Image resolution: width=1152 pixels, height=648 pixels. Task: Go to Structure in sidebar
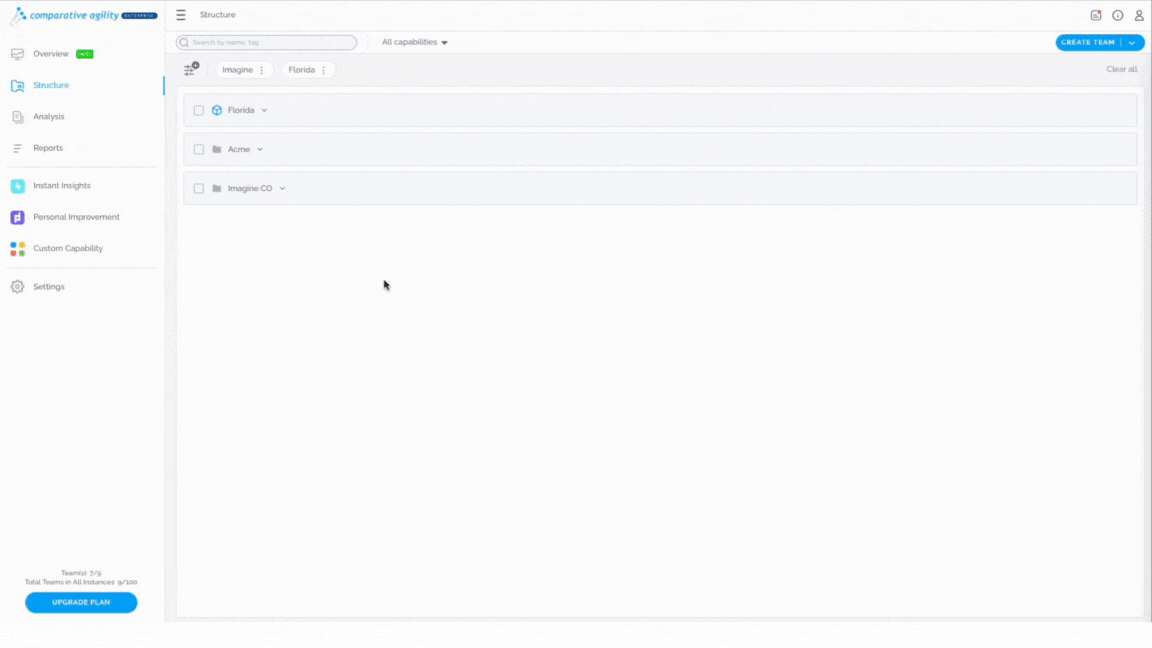point(51,85)
